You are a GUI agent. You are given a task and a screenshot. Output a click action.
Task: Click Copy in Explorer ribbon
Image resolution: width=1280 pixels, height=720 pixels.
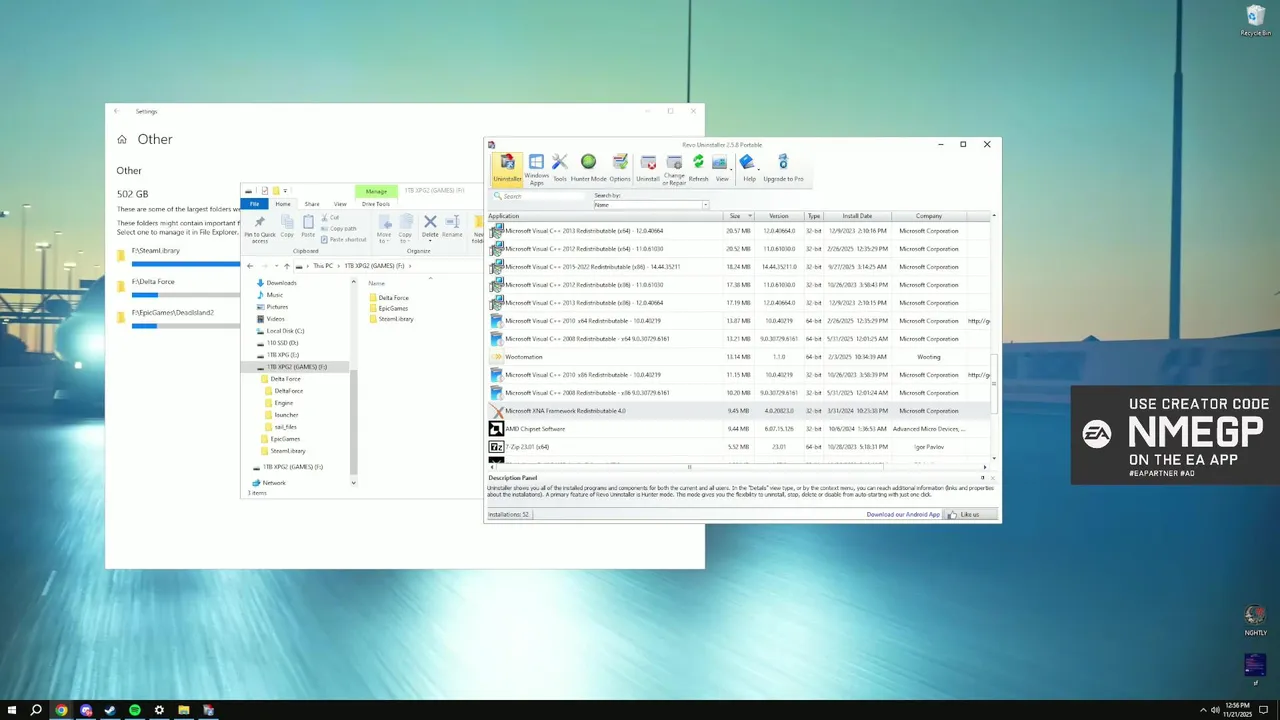click(x=287, y=227)
